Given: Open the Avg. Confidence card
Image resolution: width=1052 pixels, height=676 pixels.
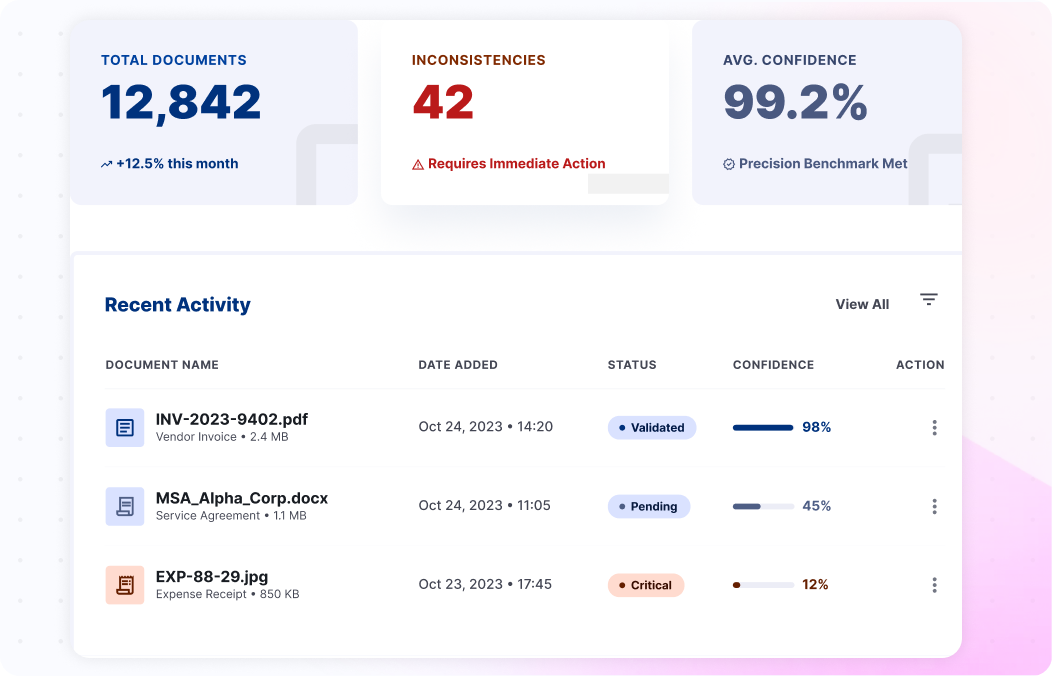Looking at the screenshot, I should [x=827, y=113].
